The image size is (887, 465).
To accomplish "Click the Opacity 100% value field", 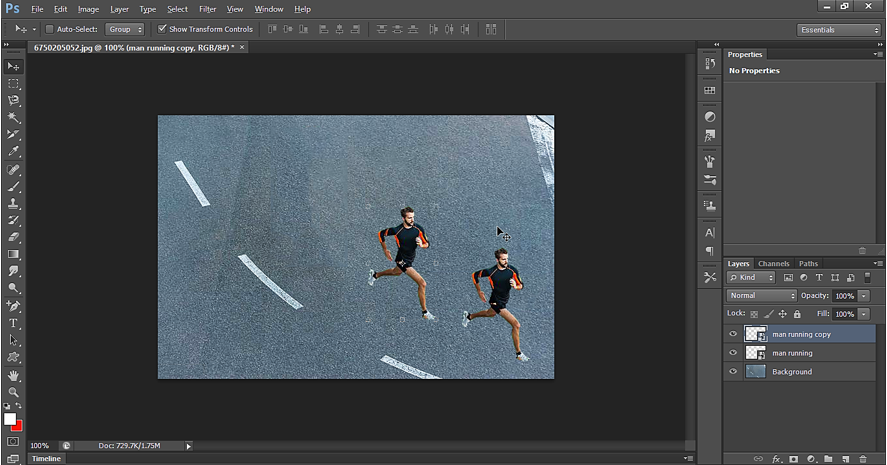I will [x=845, y=296].
